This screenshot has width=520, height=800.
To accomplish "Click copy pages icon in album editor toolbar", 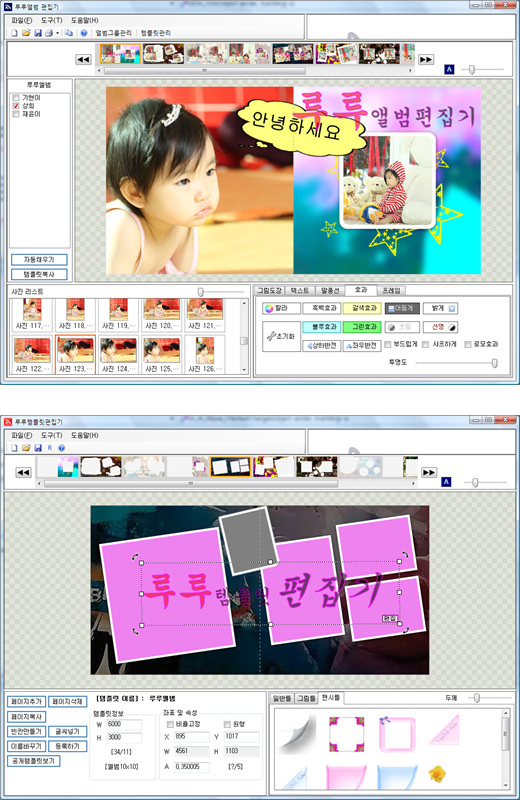I will (69, 33).
